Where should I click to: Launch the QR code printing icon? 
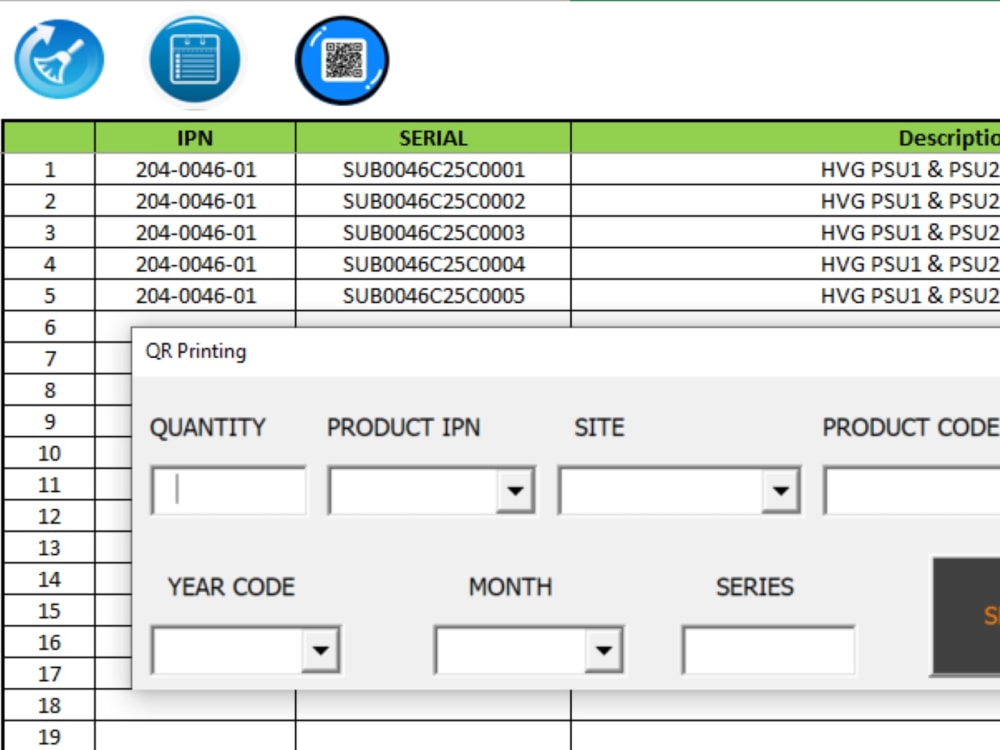pyautogui.click(x=342, y=61)
